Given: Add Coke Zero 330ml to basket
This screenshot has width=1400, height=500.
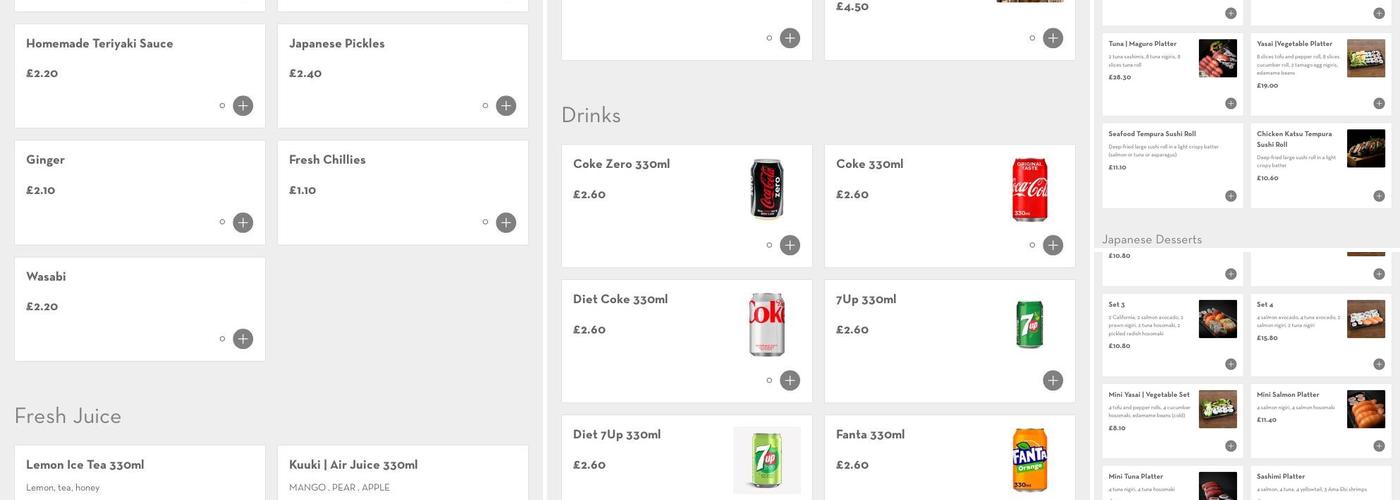Looking at the screenshot, I should click(790, 245).
